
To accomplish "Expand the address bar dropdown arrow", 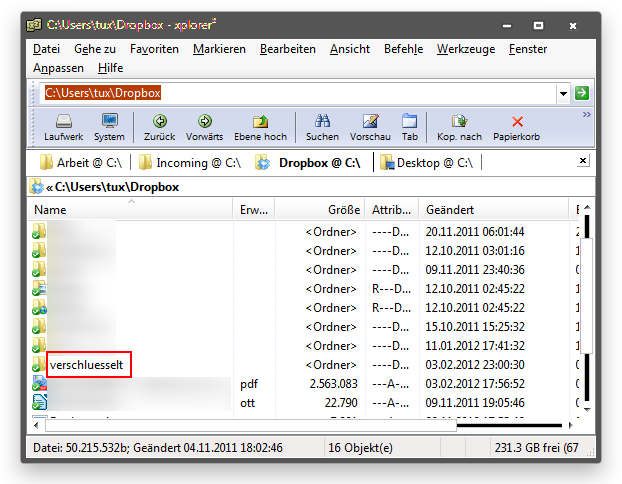I will (x=563, y=93).
